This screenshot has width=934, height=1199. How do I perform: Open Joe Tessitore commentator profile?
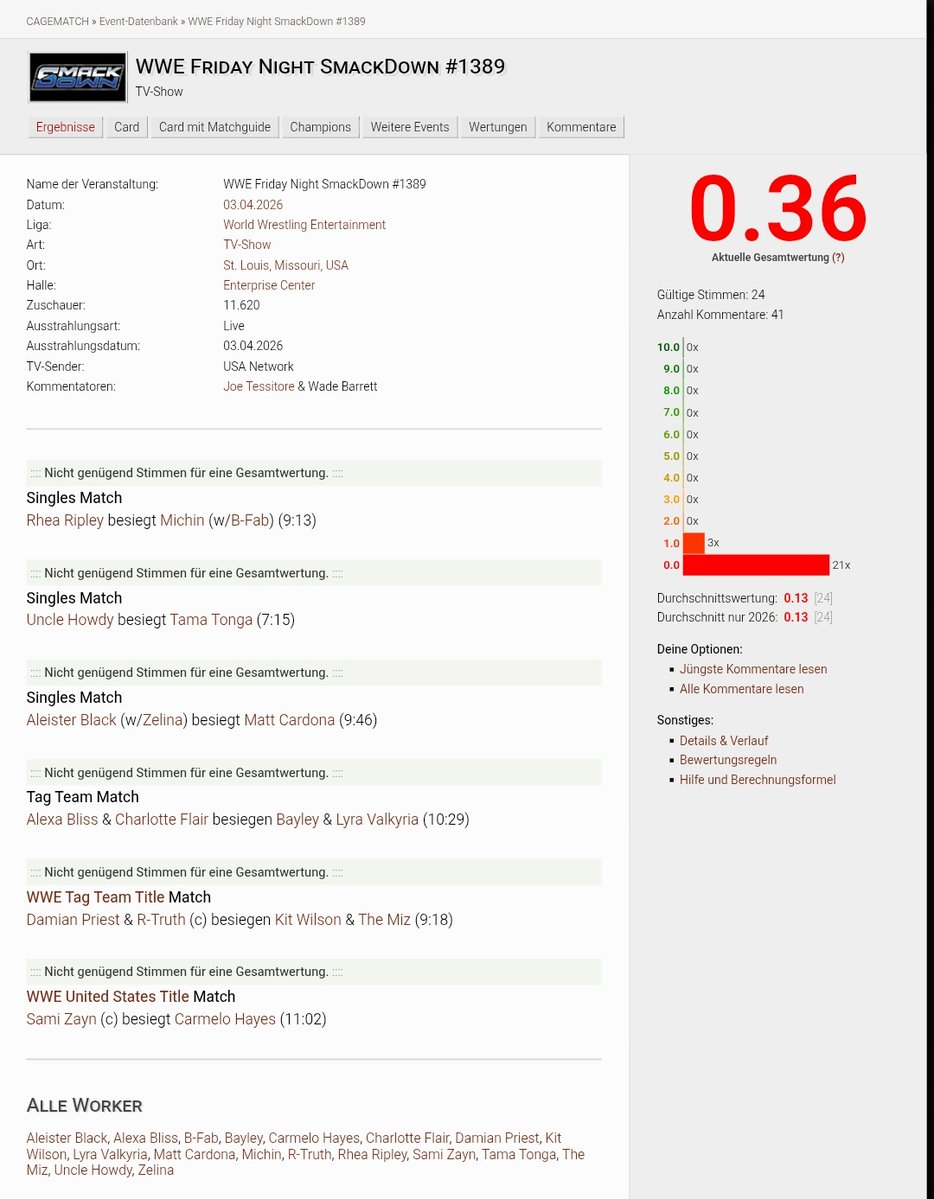tap(259, 387)
